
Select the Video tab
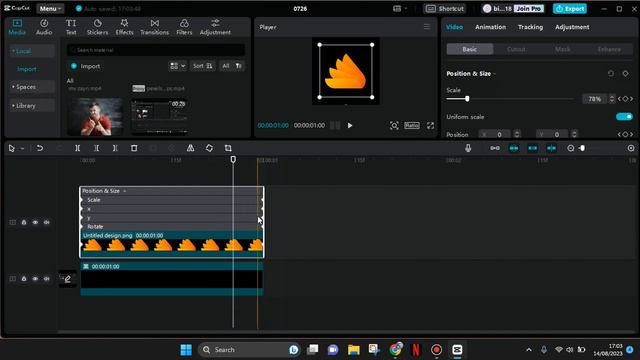(x=454, y=27)
